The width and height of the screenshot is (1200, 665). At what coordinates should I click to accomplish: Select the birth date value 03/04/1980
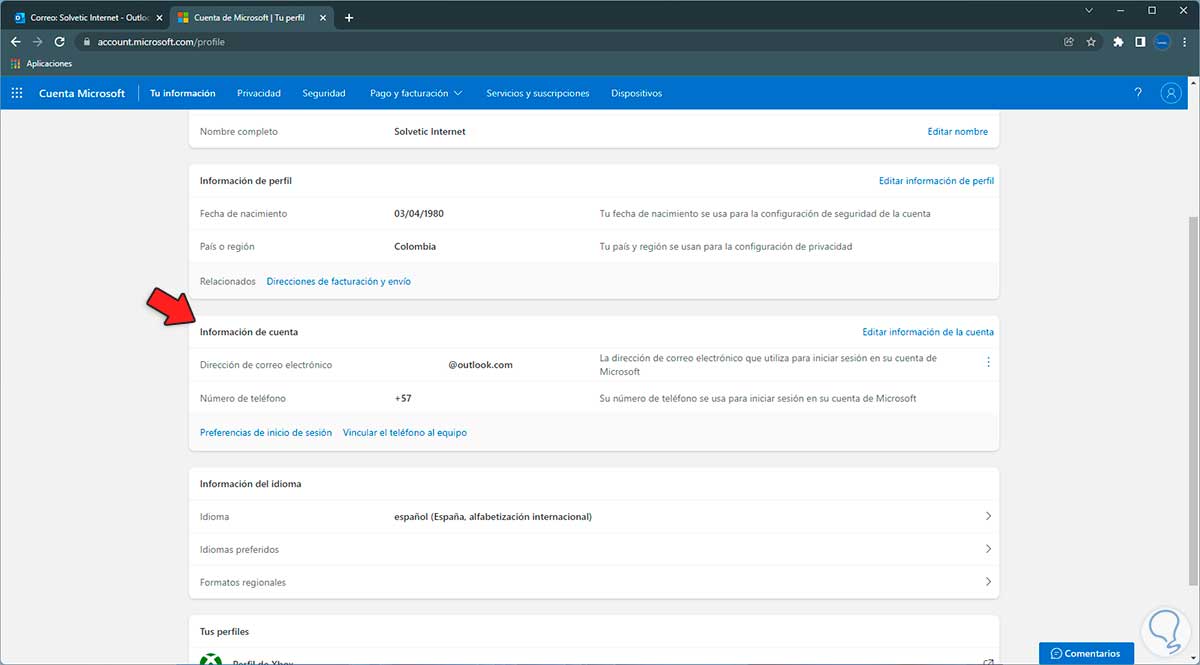tap(419, 213)
